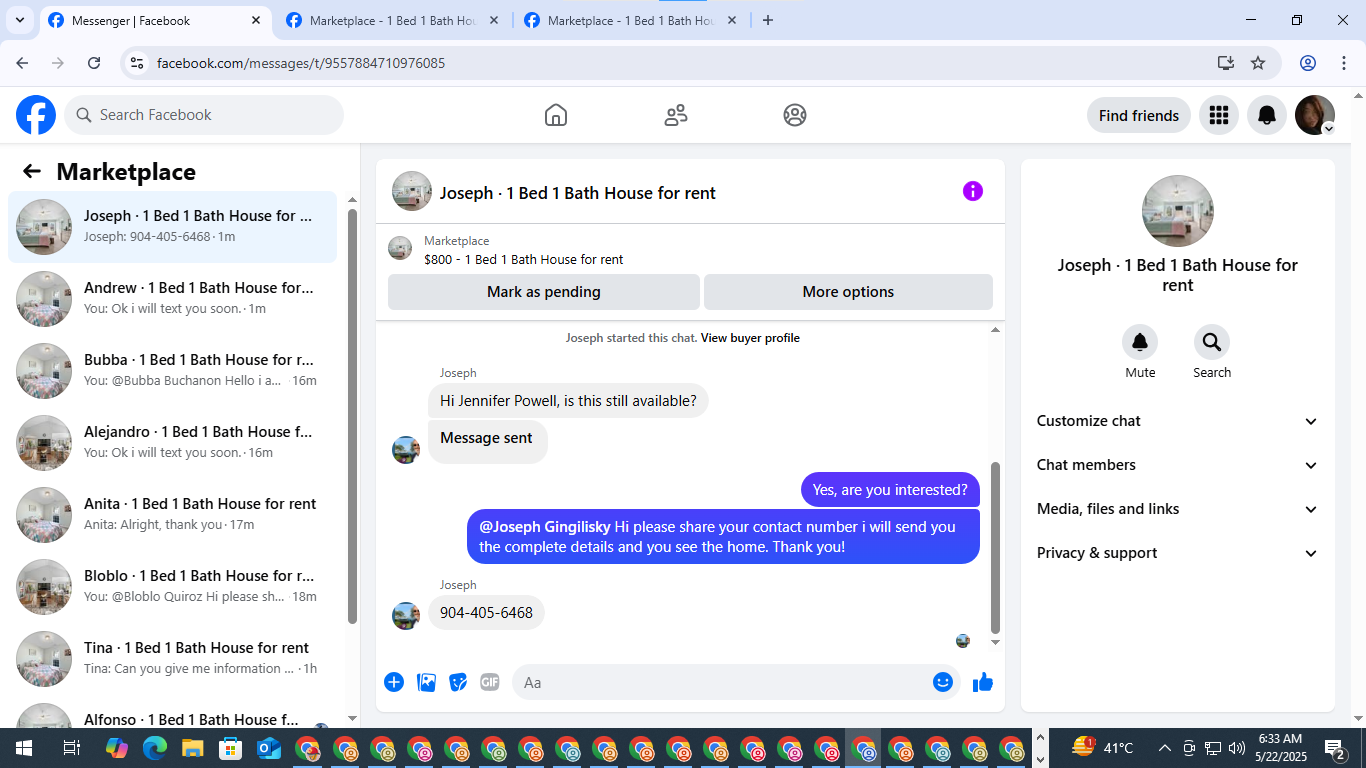
Task: Open the Chrome three-dot menu
Action: pos(1343,63)
